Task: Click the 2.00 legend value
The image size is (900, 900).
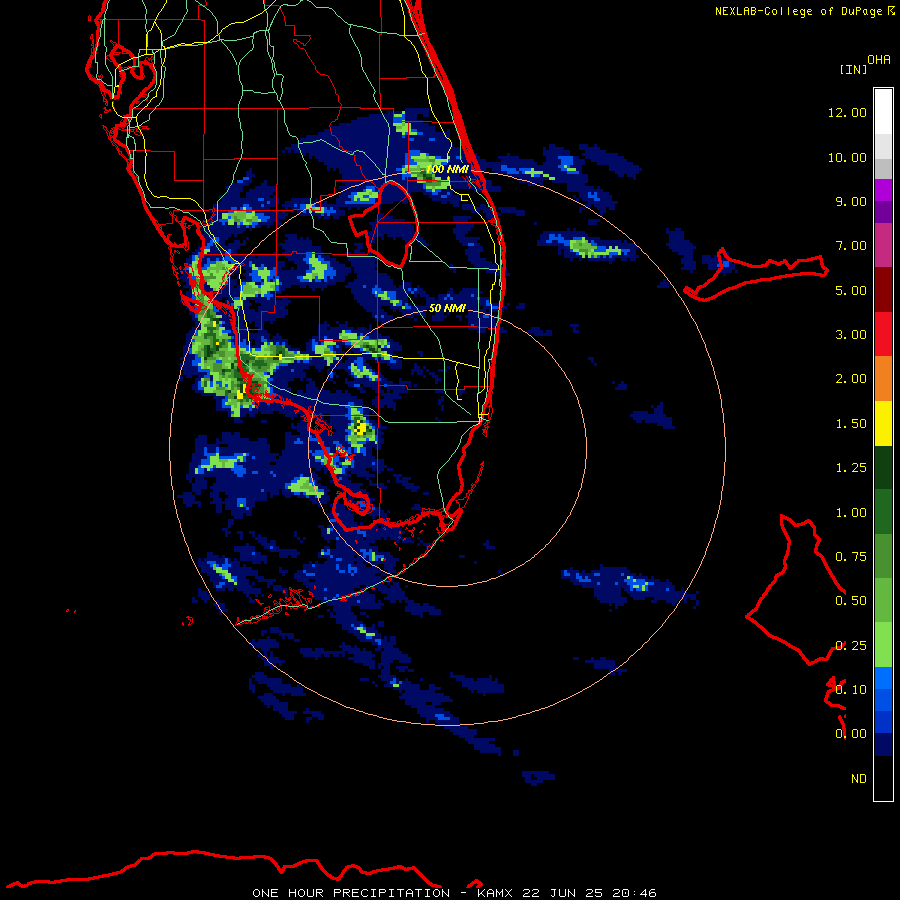Action: coord(851,379)
